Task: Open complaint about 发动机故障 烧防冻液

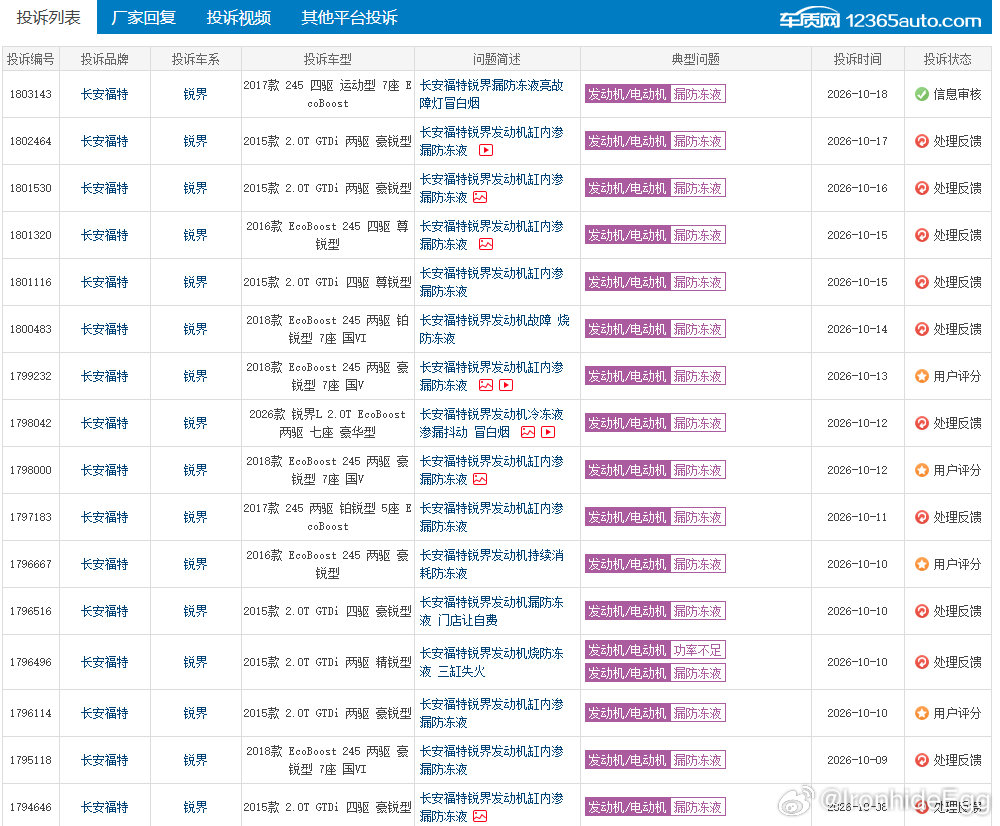Action: (494, 329)
